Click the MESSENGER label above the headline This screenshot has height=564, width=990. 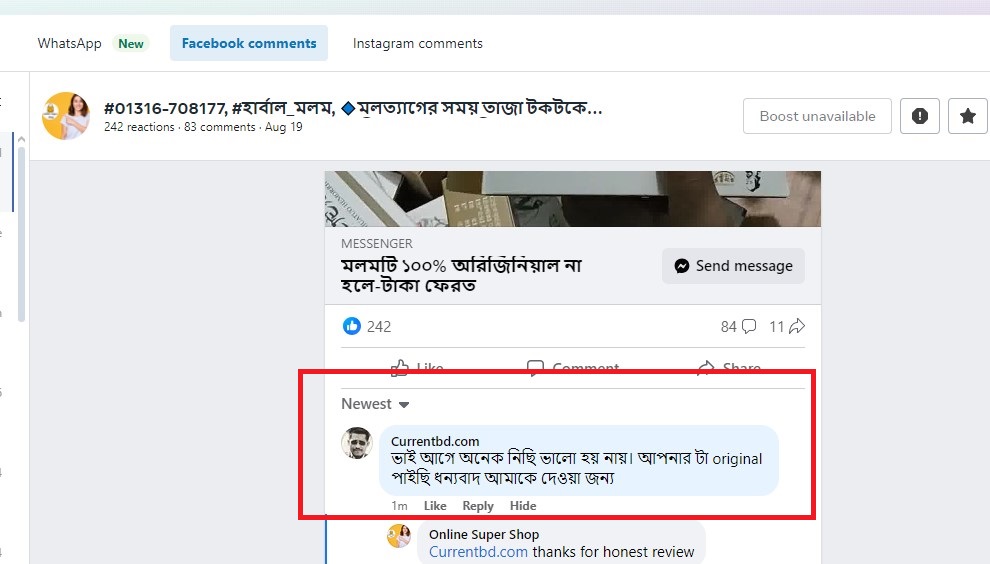(377, 244)
